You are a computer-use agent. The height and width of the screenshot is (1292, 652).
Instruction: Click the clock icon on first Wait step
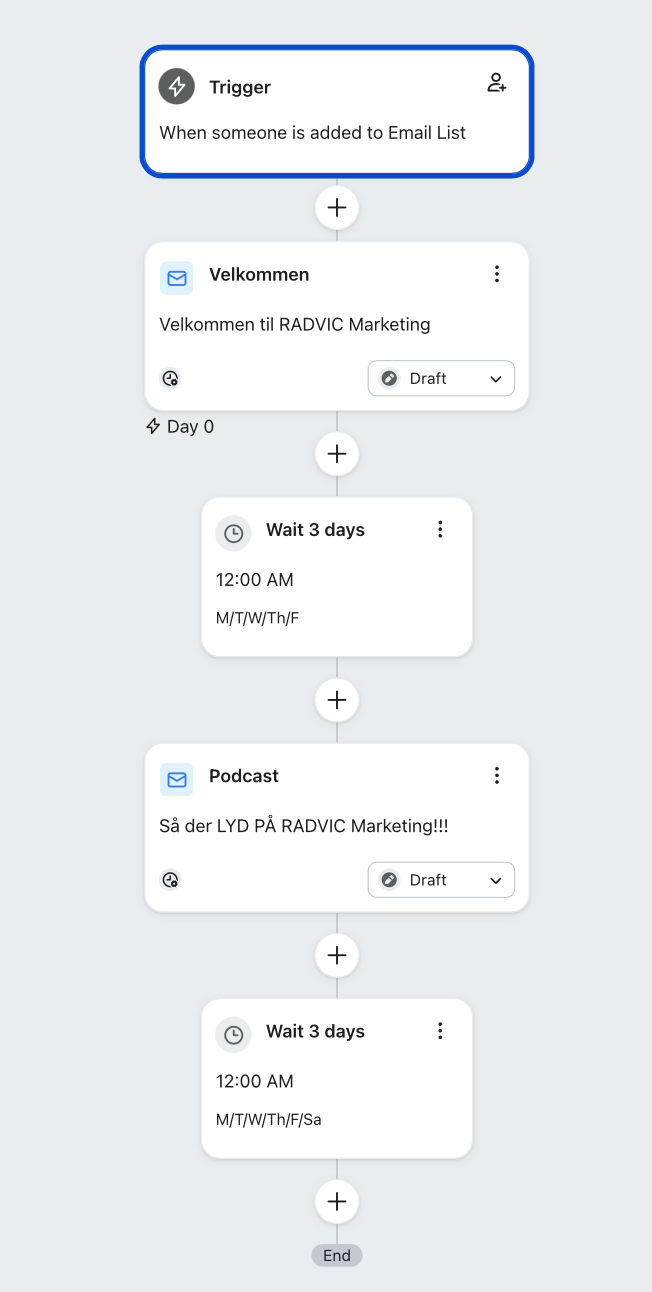234,534
